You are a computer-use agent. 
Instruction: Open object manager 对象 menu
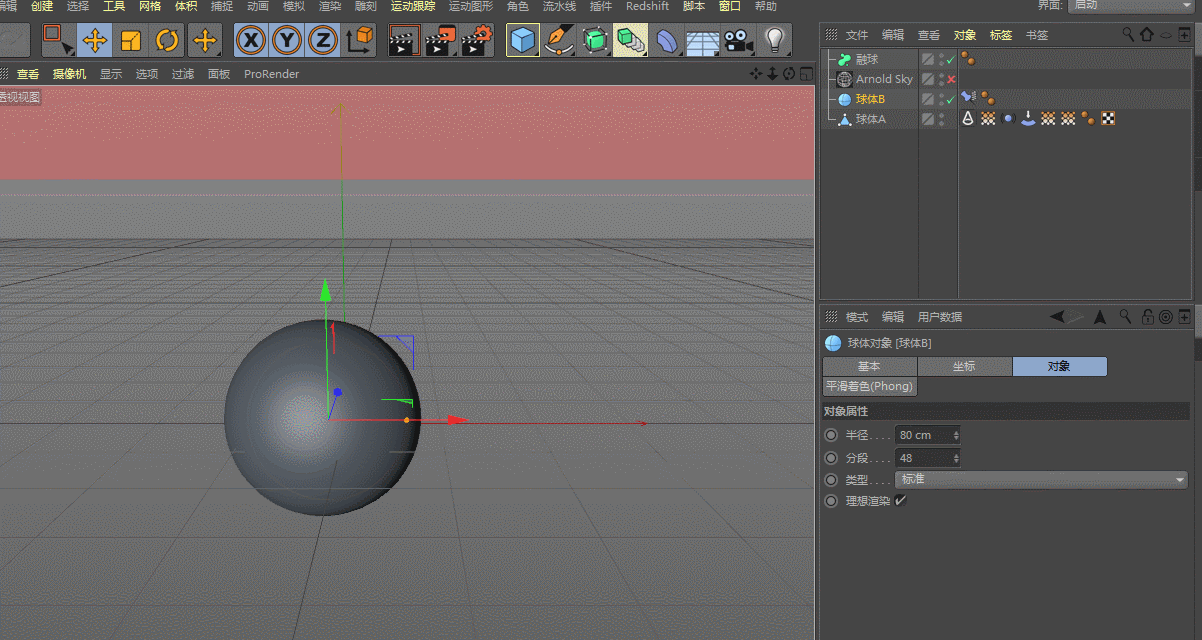[x=965, y=35]
